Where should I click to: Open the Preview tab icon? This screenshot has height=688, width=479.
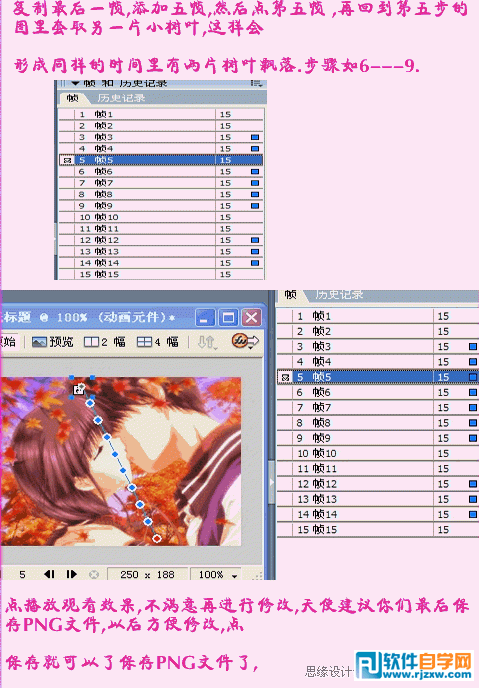coord(39,341)
